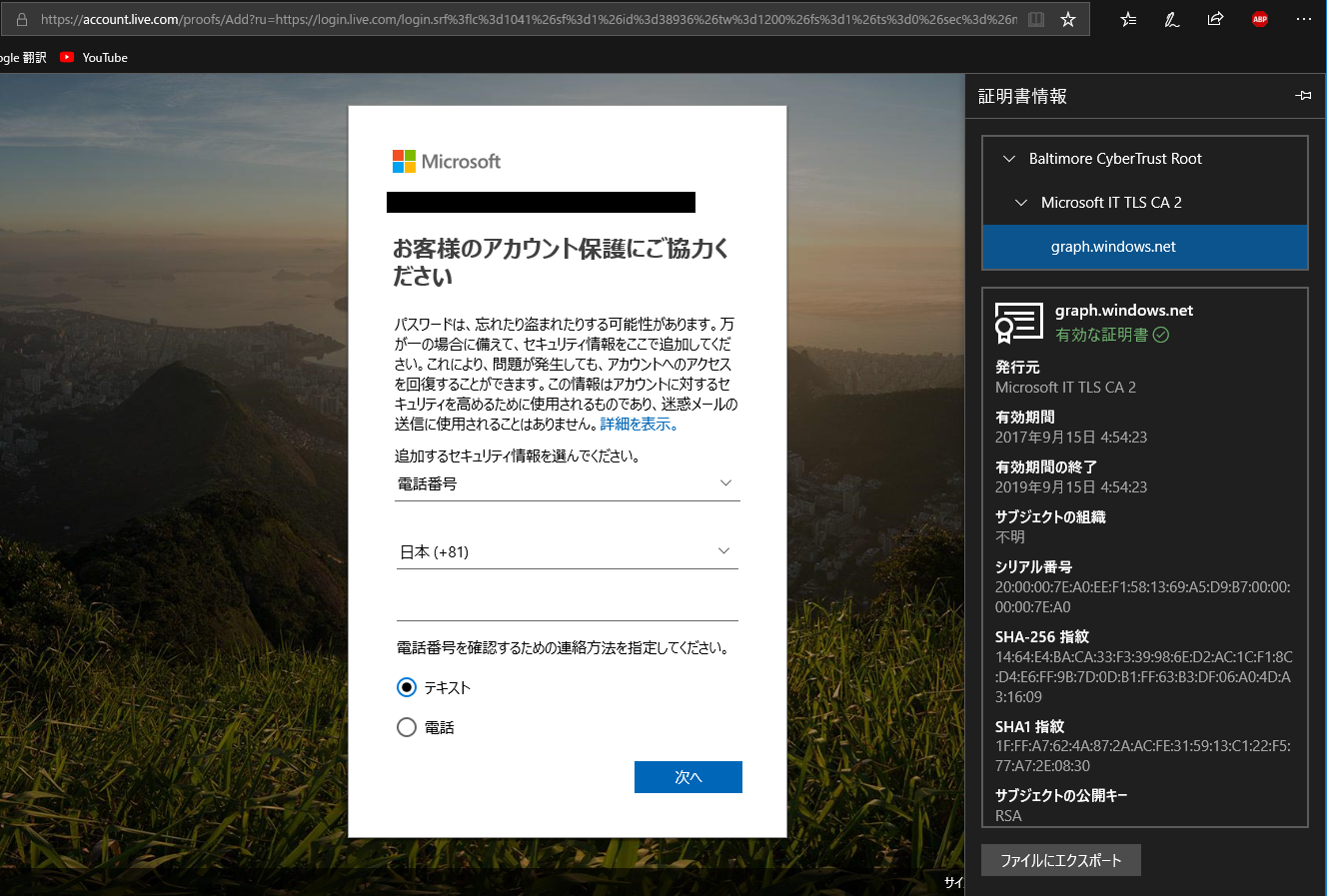Click the 次へ button
This screenshot has height=896, width=1327.
tap(688, 777)
